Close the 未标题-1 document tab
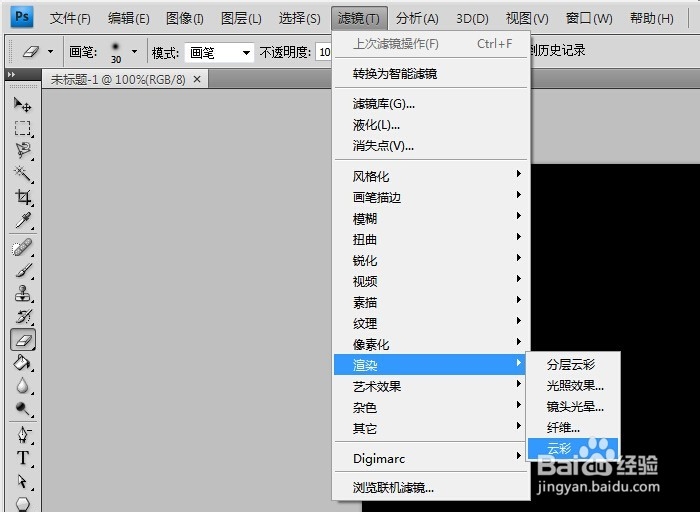 click(197, 79)
